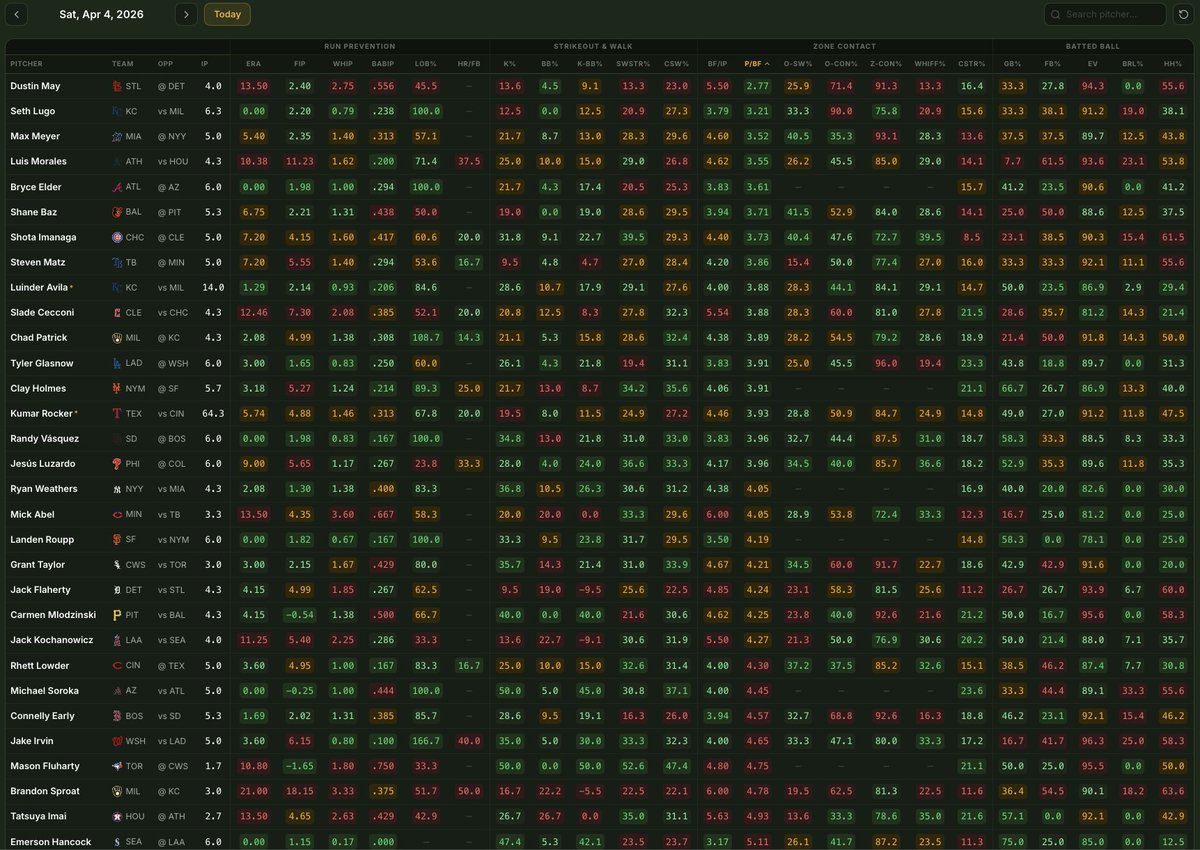1200x850 pixels.
Task: Click the Strikeout & Walk group header
Action: pos(592,46)
